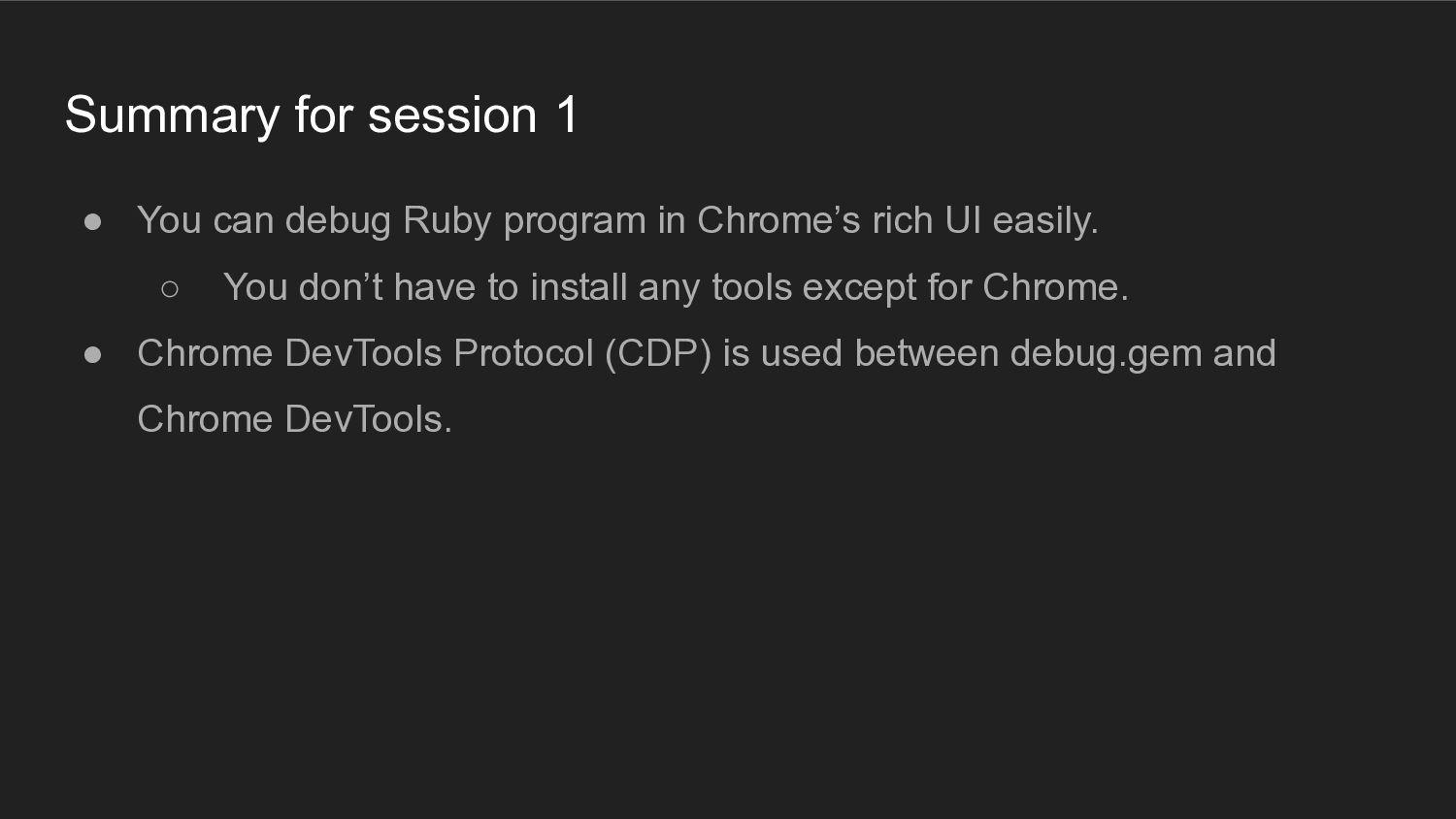Viewport: 1456px width, 819px height.
Task: Click the word "between" in second bullet
Action: tap(926, 353)
